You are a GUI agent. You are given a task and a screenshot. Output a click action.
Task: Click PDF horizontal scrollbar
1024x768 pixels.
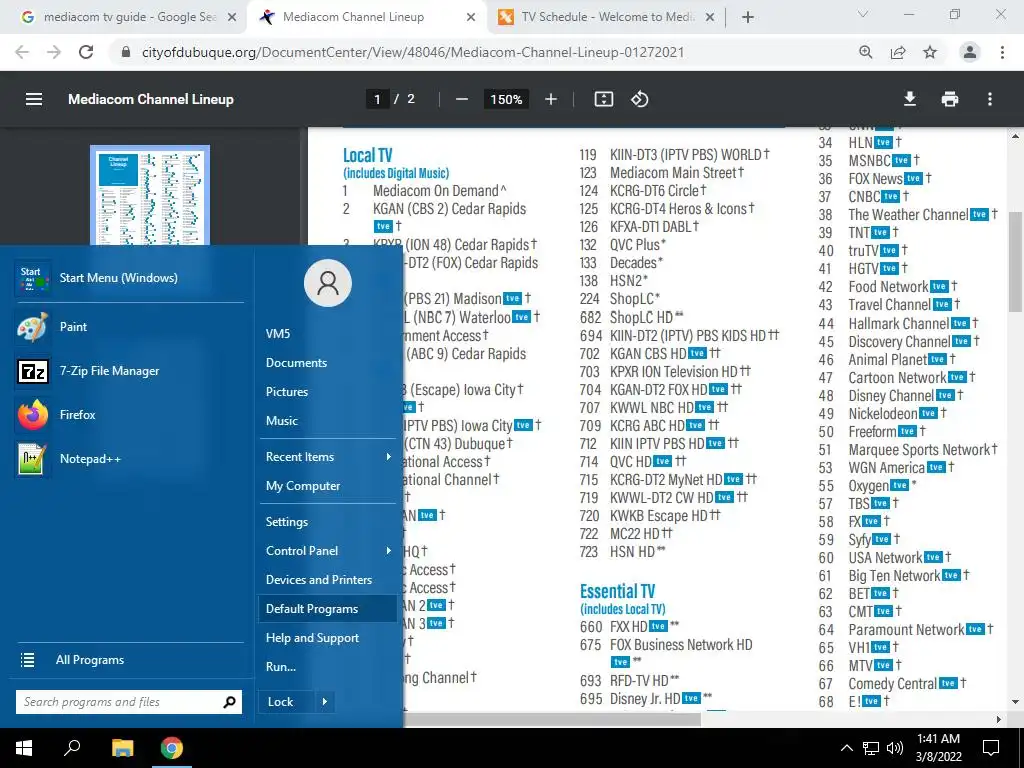(552, 720)
